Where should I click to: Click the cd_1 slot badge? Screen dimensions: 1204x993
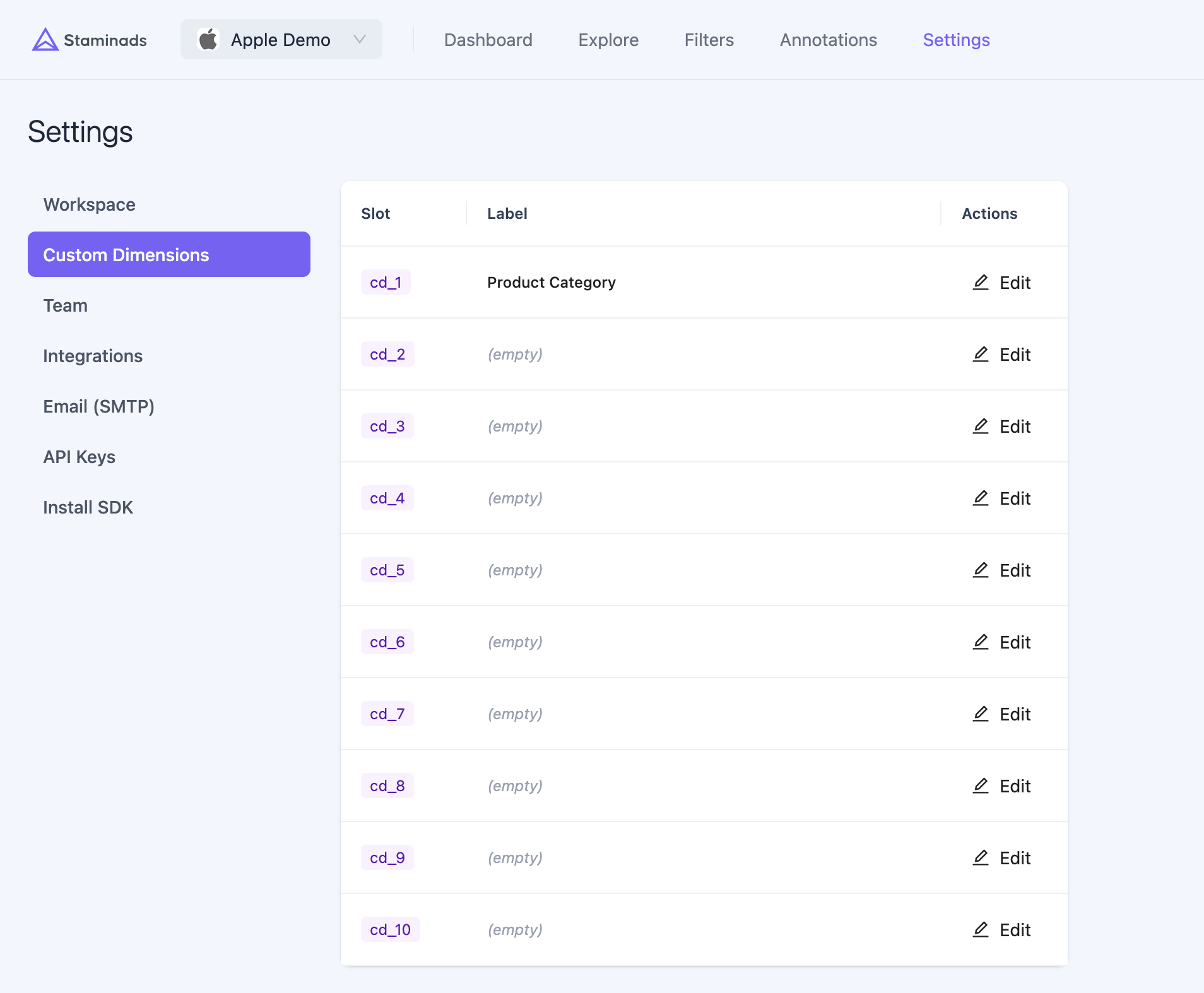click(386, 282)
